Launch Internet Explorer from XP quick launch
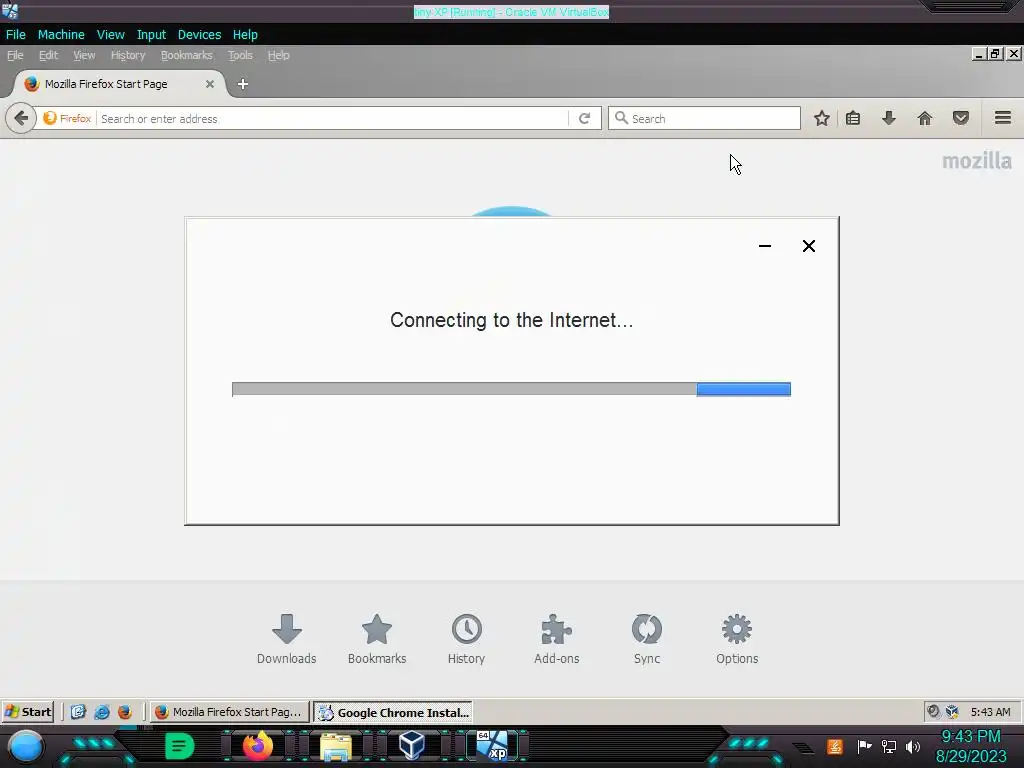Viewport: 1024px width, 768px height. tap(102, 712)
